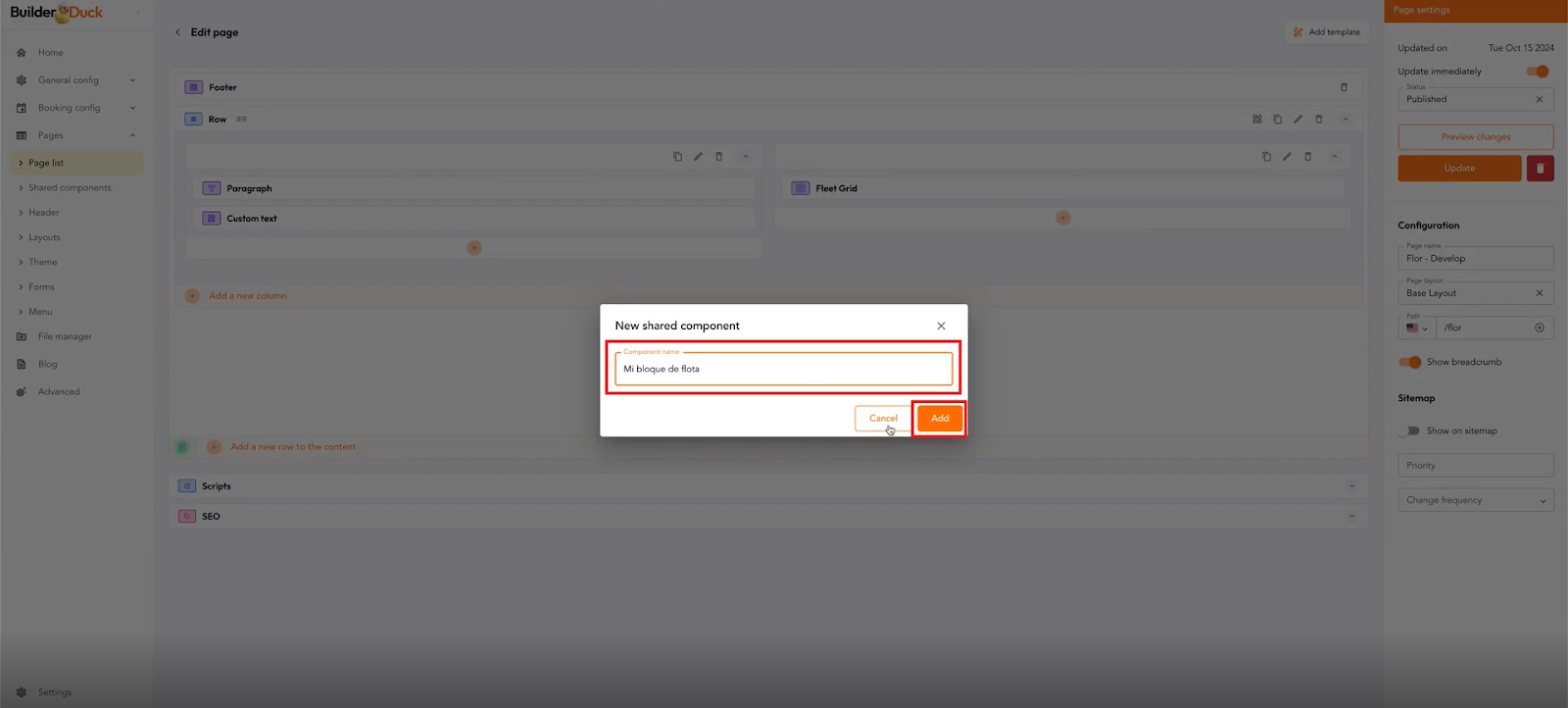Open Shared components in the sidebar
1568x708 pixels.
(70, 187)
